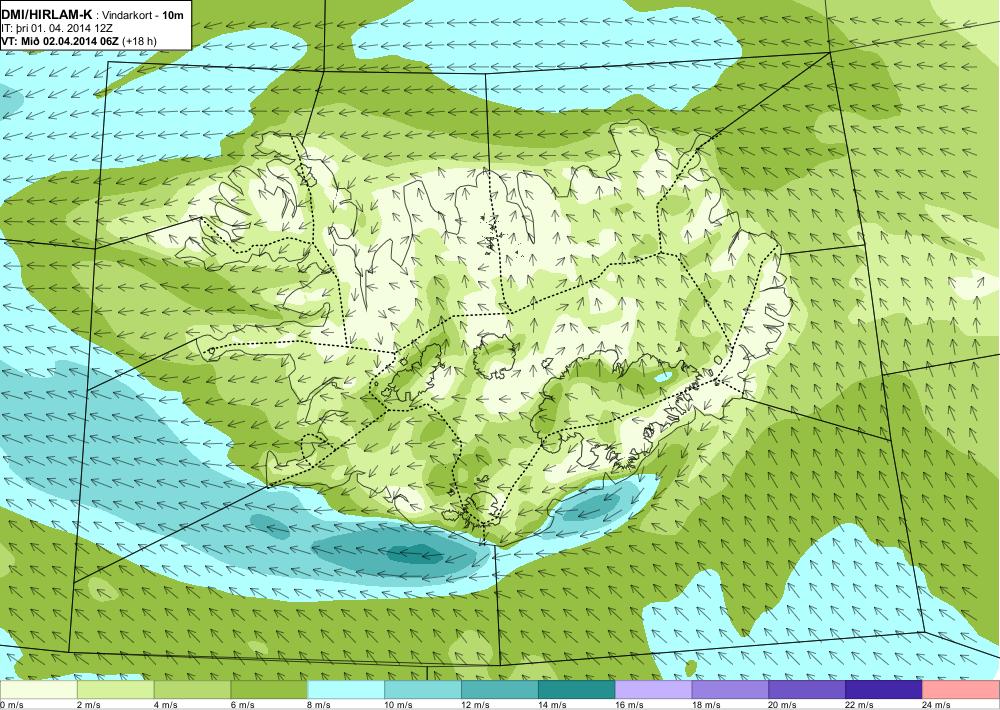Image resolution: width=1000 pixels, height=710 pixels.
Task: Click the 'VT: Mið 02.04.2014 06Z' valid time
Action: pyautogui.click(x=60, y=41)
